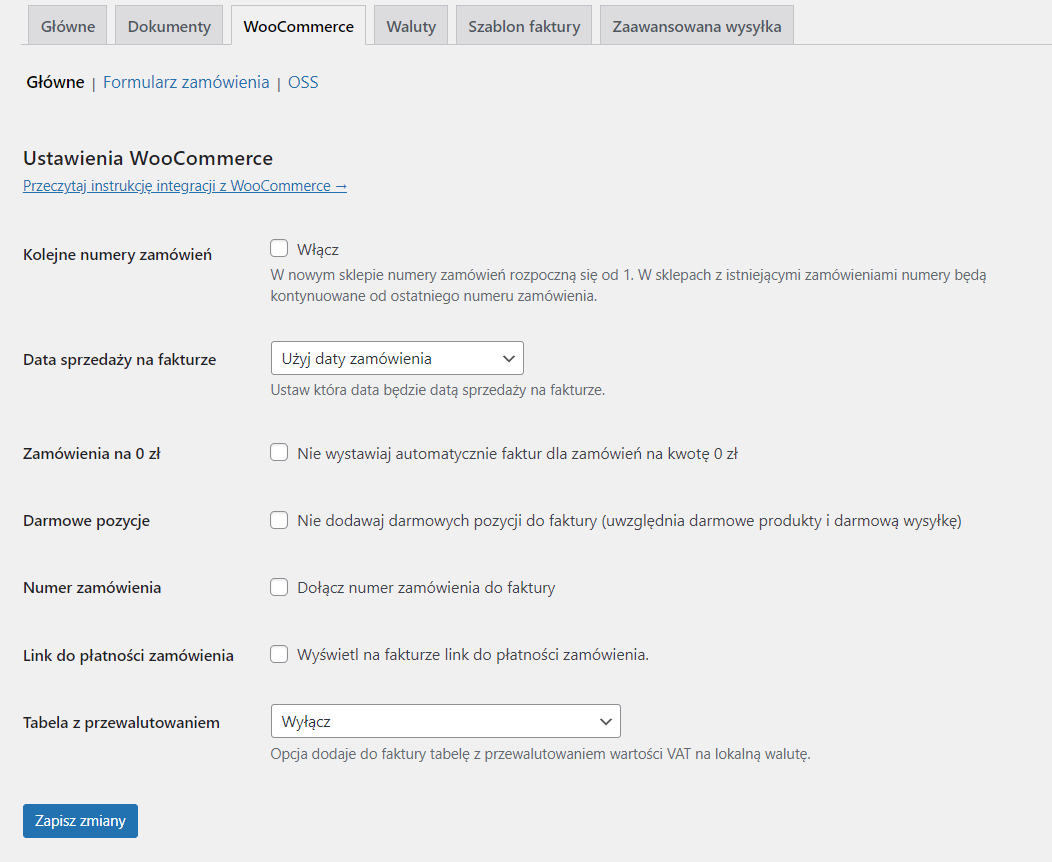Image resolution: width=1052 pixels, height=862 pixels.
Task: Click the Zamówienia na 0 zł label
Action: click(91, 453)
